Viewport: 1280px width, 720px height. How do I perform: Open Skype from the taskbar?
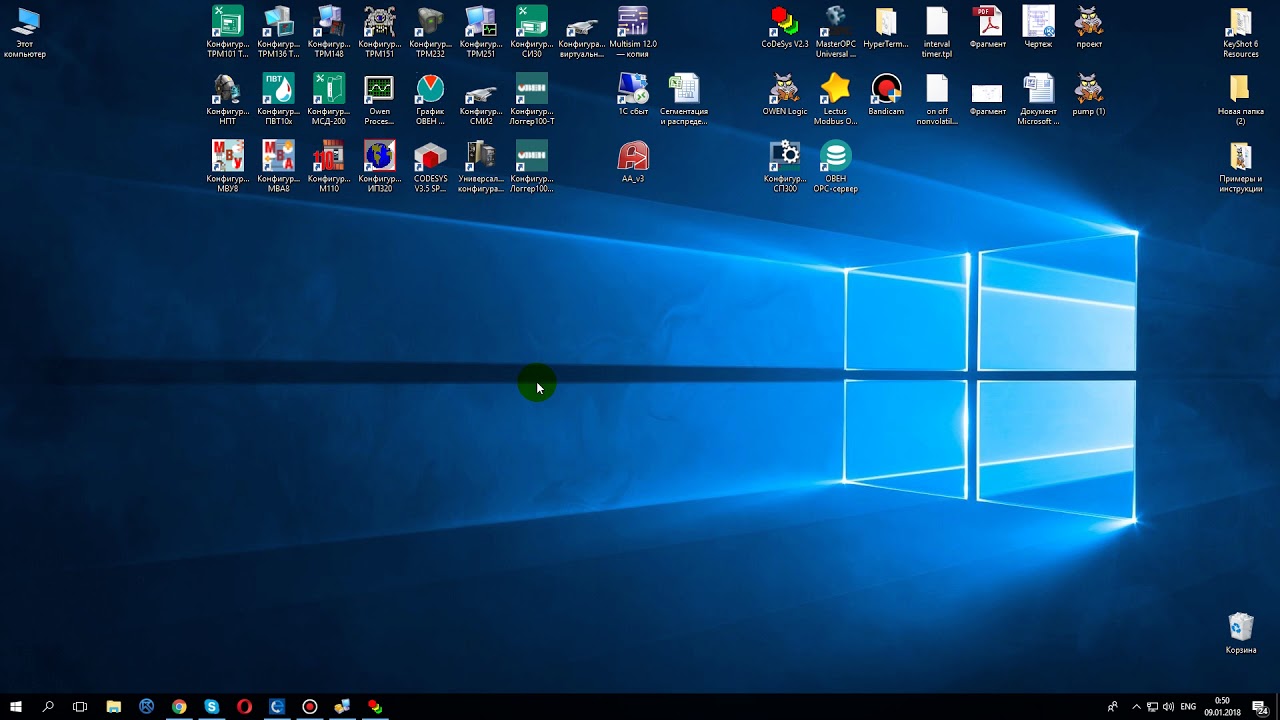click(x=211, y=706)
